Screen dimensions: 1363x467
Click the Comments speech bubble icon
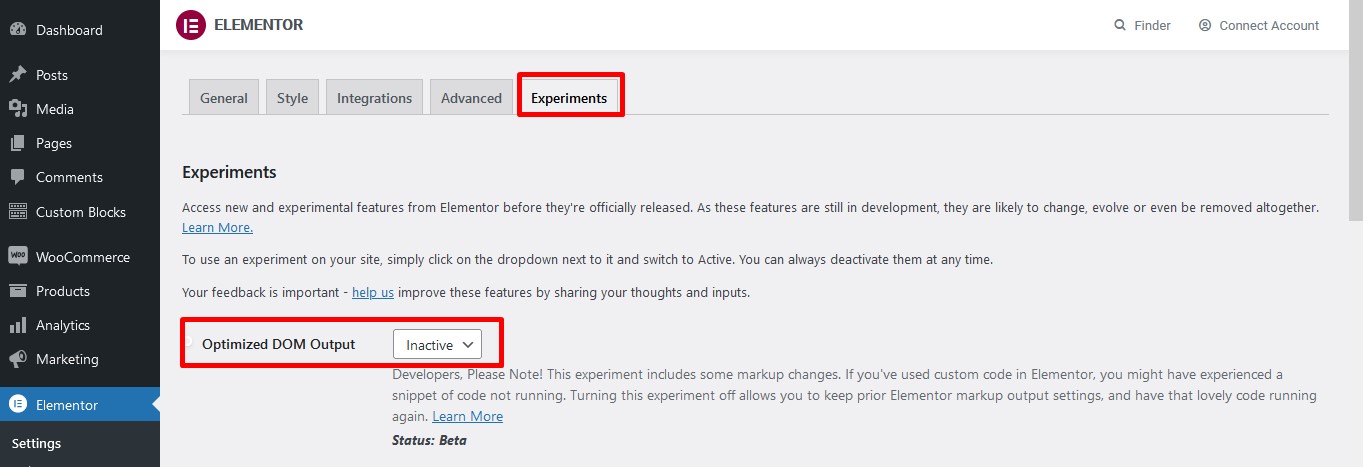(x=18, y=177)
